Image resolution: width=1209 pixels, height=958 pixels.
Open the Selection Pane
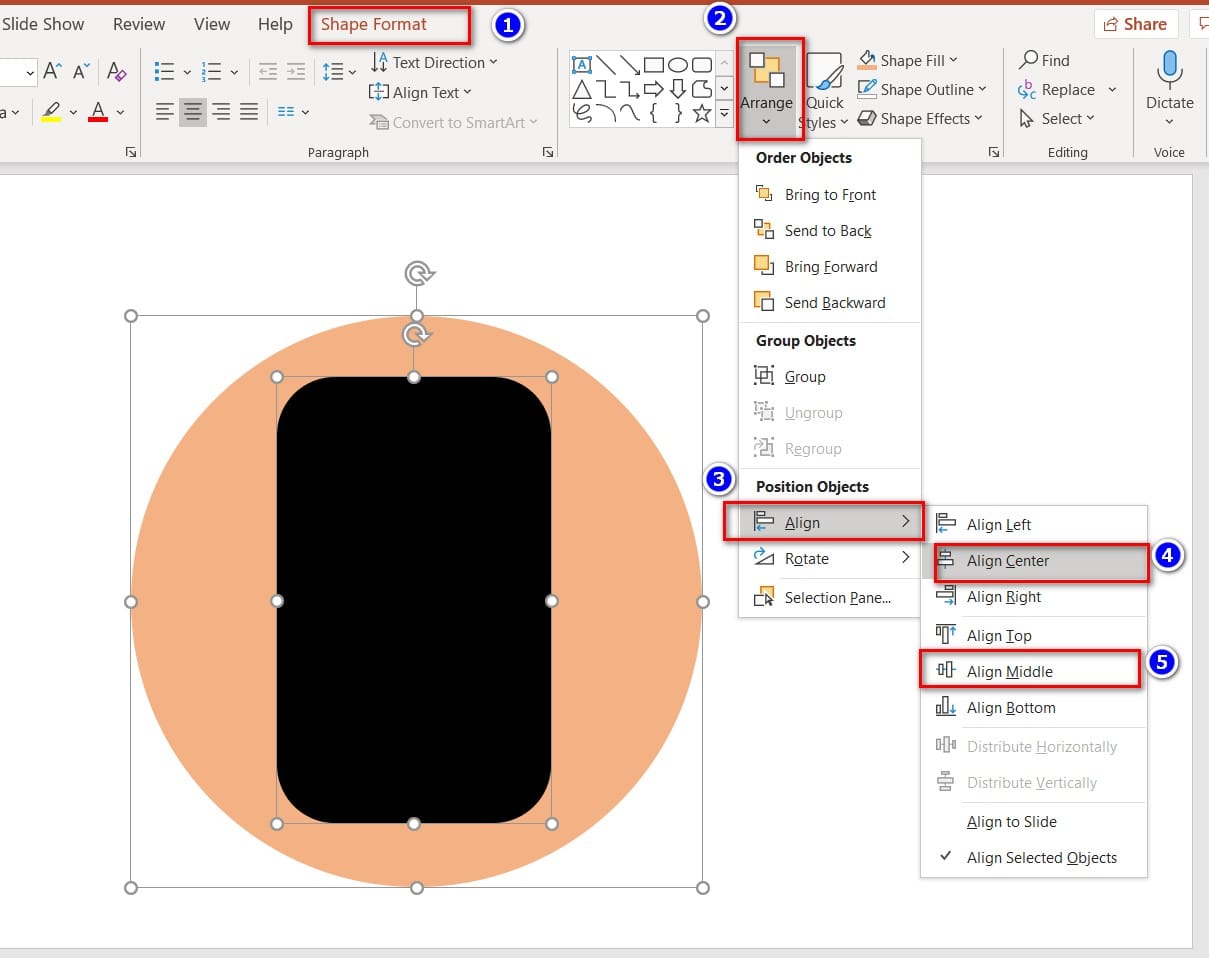click(837, 598)
